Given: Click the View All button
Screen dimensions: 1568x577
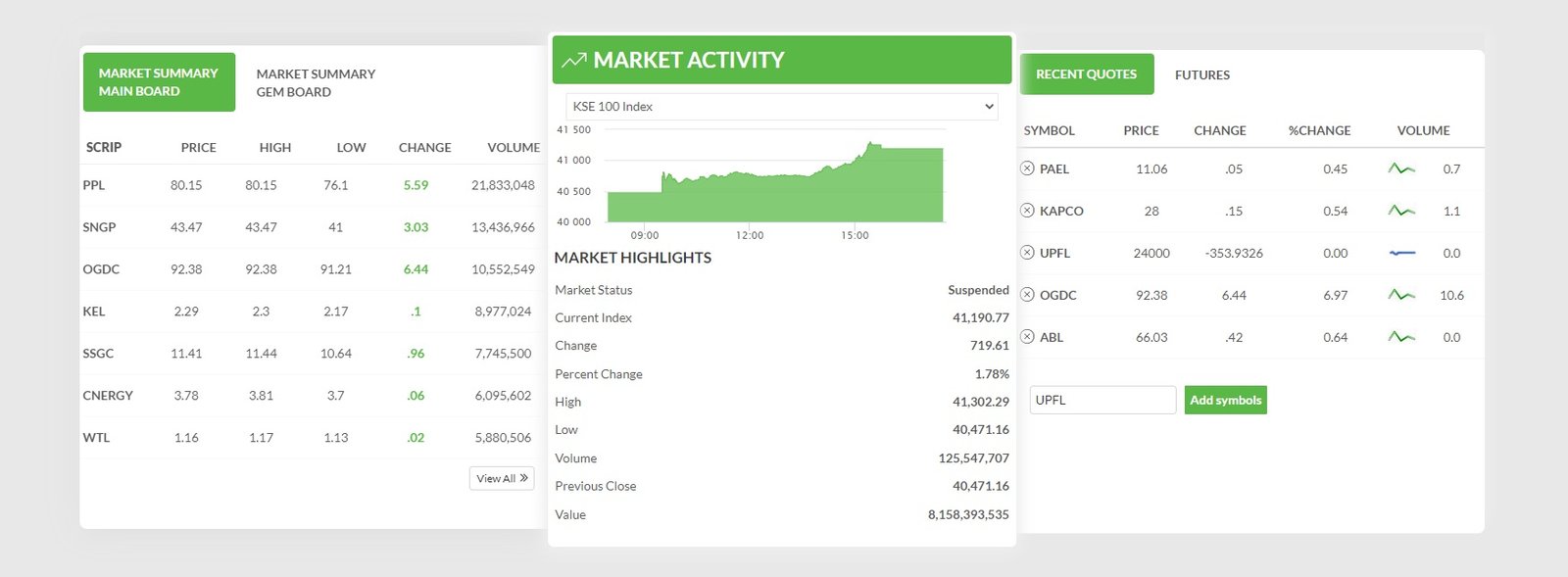Looking at the screenshot, I should [x=502, y=478].
